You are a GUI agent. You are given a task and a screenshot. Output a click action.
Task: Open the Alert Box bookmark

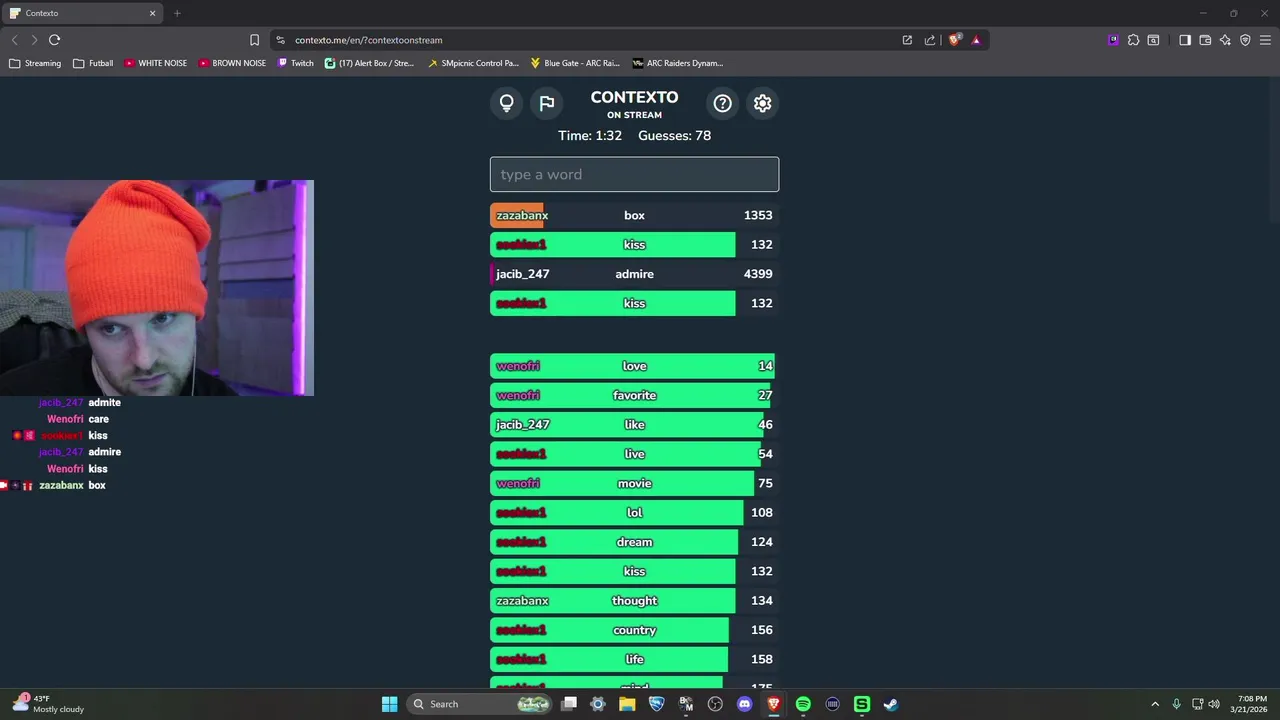point(369,63)
